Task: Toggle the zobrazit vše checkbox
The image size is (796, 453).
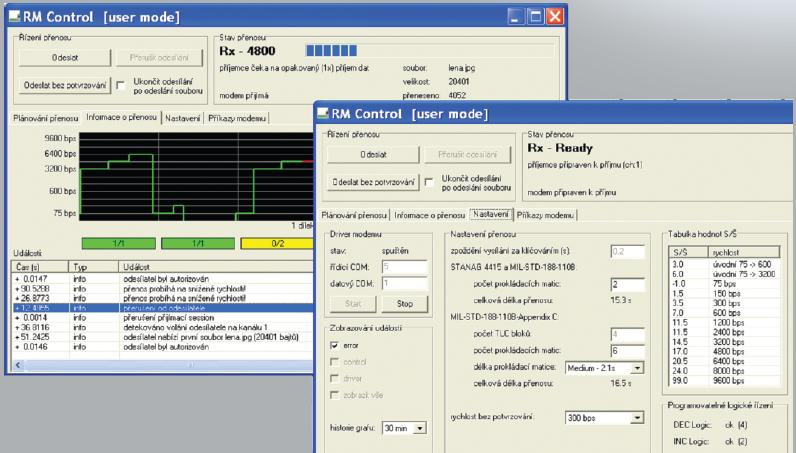Action: [334, 395]
